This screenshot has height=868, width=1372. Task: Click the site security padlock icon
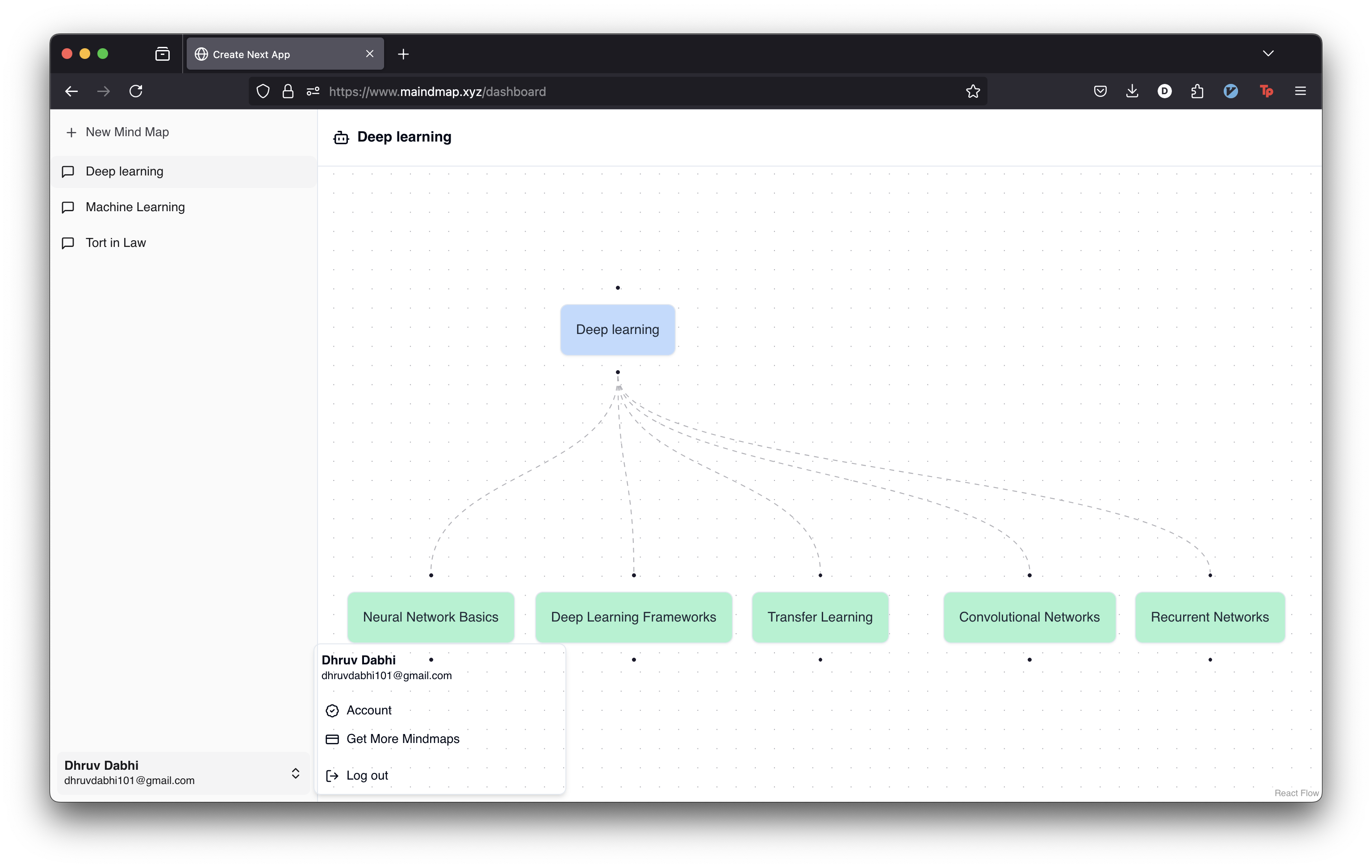point(288,91)
